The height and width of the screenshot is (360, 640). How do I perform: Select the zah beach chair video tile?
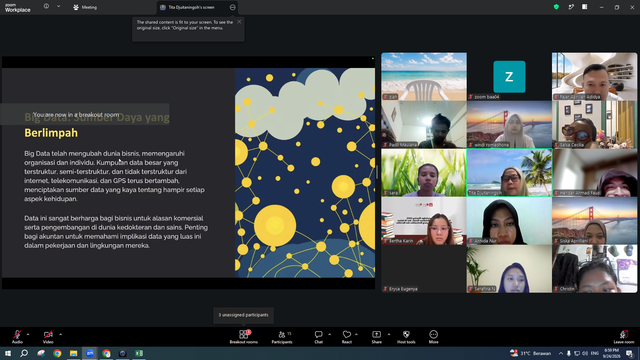(424, 76)
